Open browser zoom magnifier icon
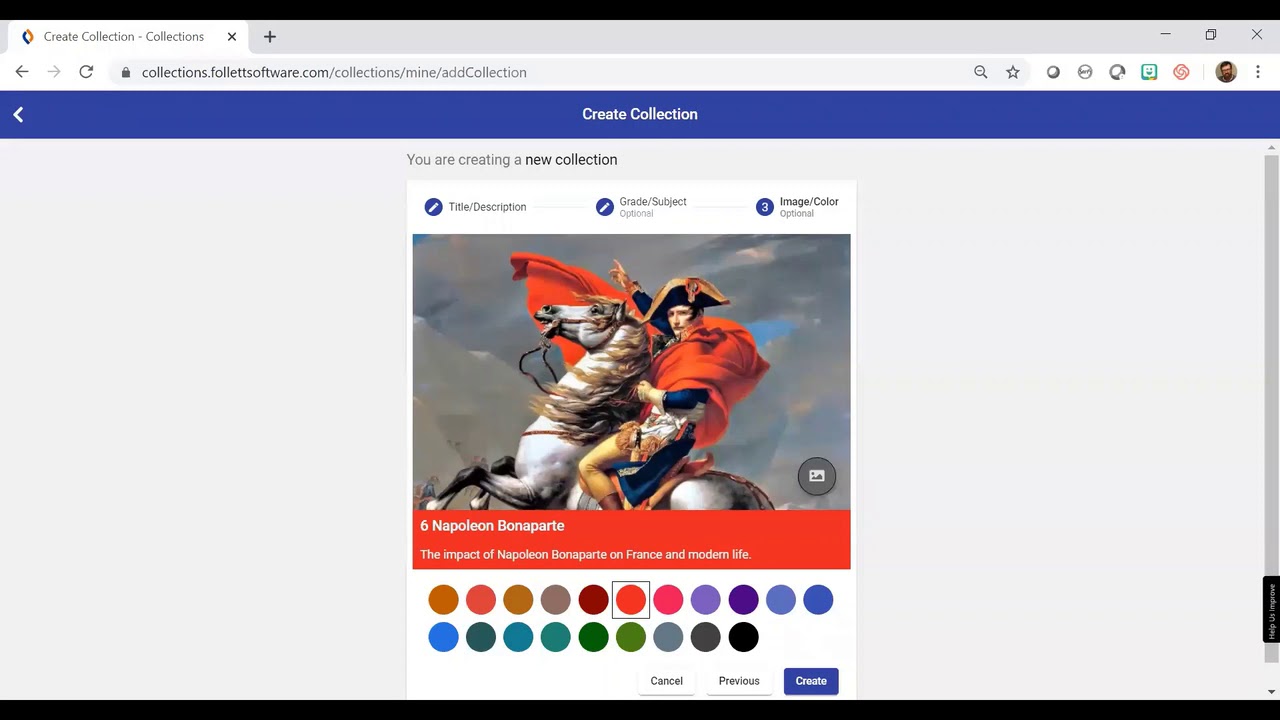 (x=981, y=72)
